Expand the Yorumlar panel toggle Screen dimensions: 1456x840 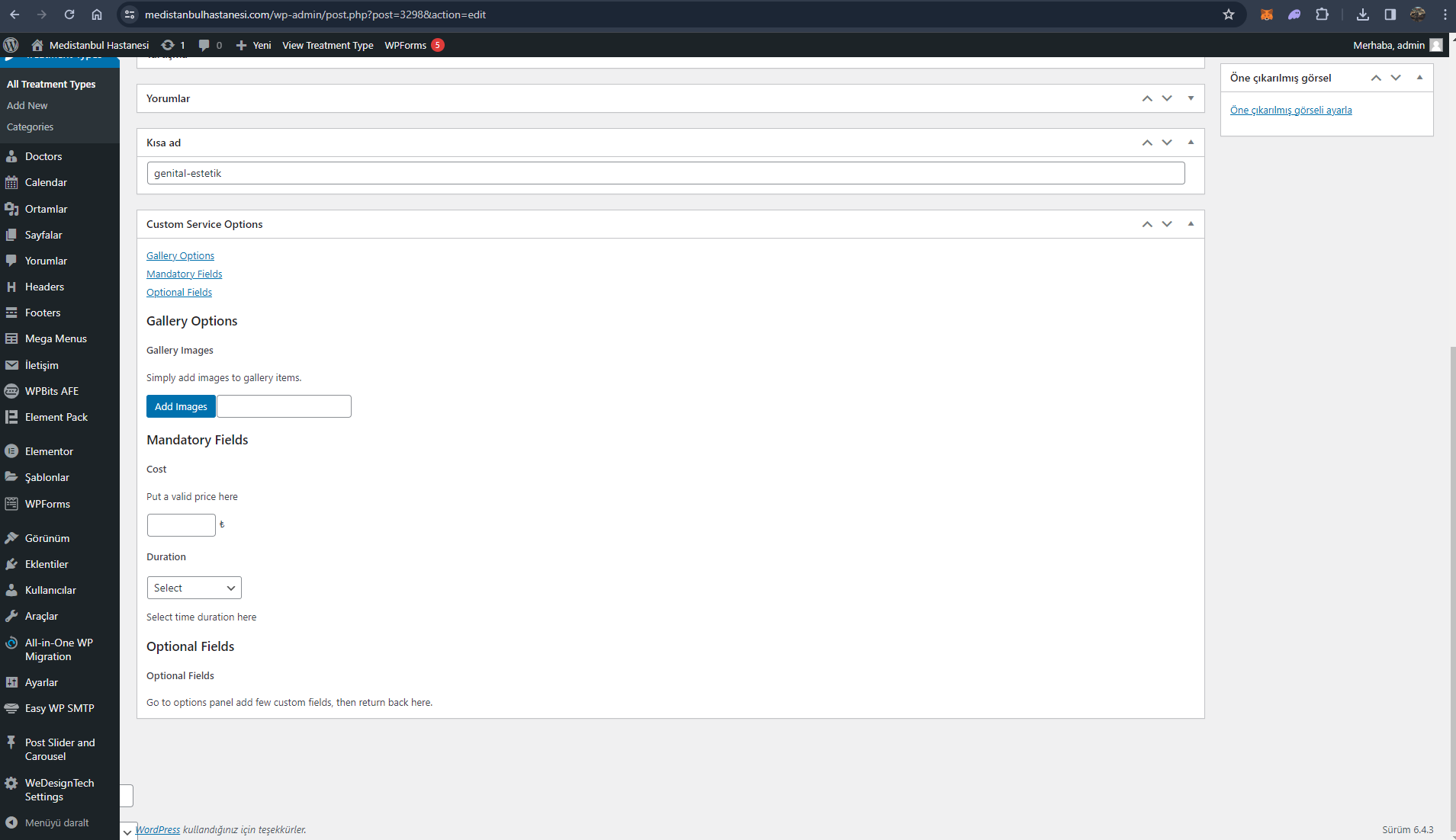(x=1191, y=98)
